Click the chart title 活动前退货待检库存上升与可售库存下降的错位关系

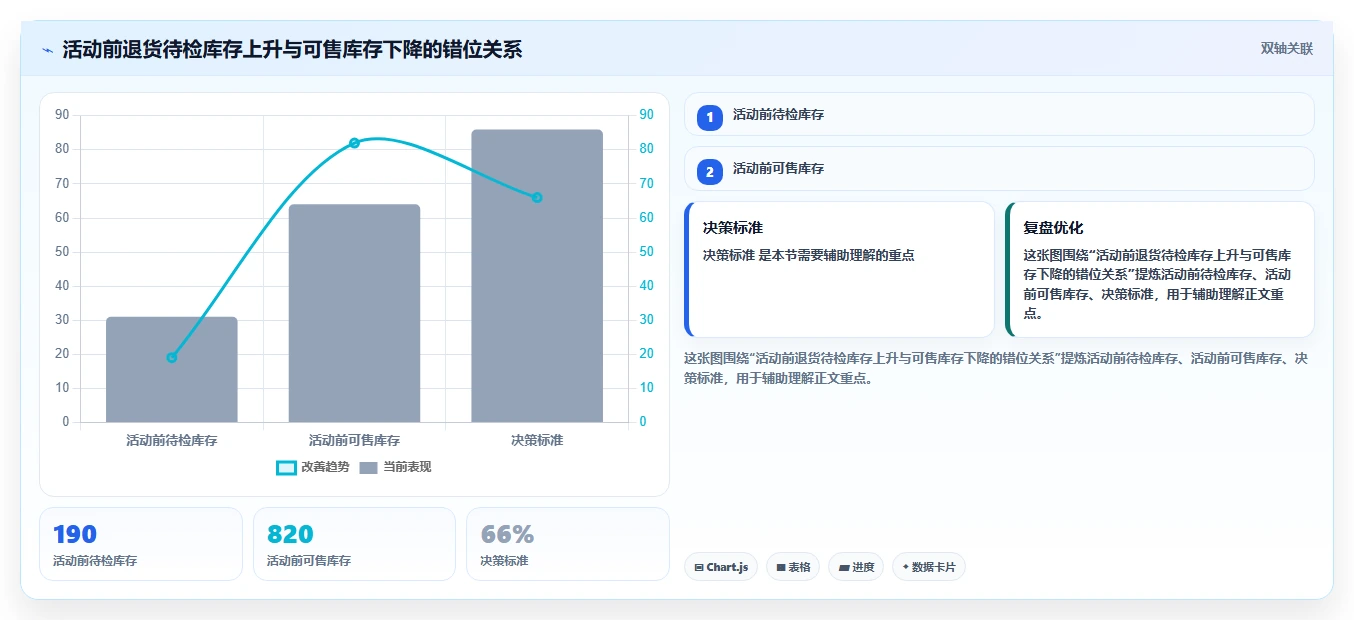pyautogui.click(x=292, y=49)
